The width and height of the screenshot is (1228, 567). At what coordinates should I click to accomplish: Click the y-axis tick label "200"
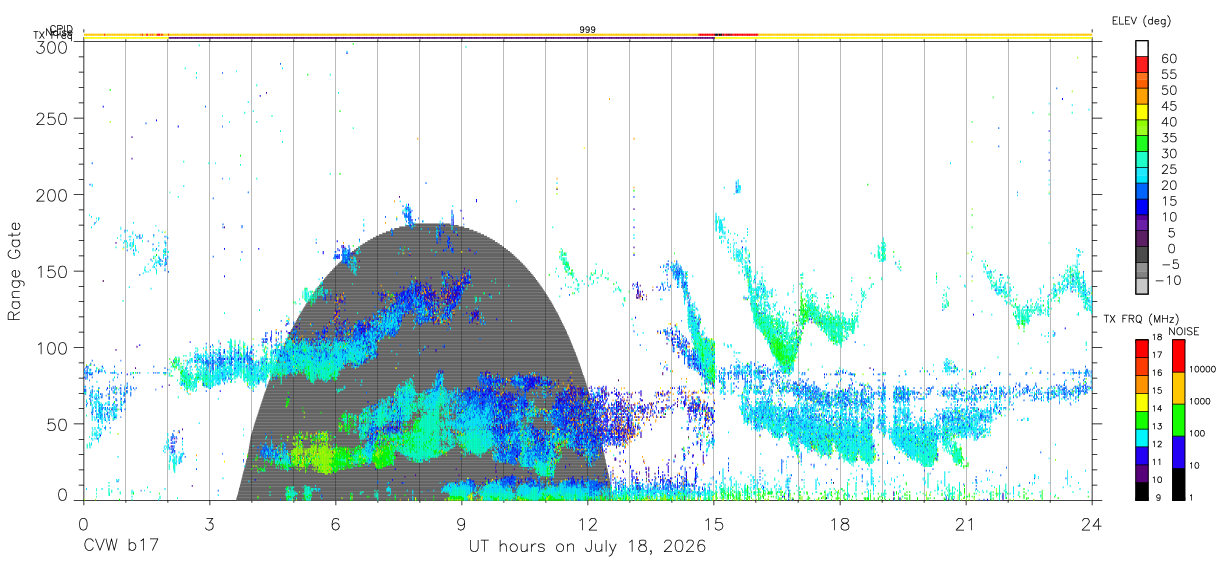(x=53, y=195)
